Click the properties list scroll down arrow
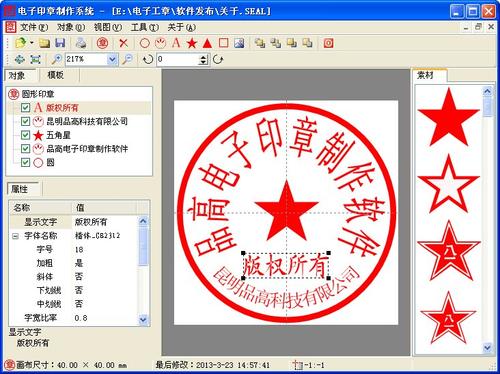Screen dimensions: 500x374 coord(143,319)
